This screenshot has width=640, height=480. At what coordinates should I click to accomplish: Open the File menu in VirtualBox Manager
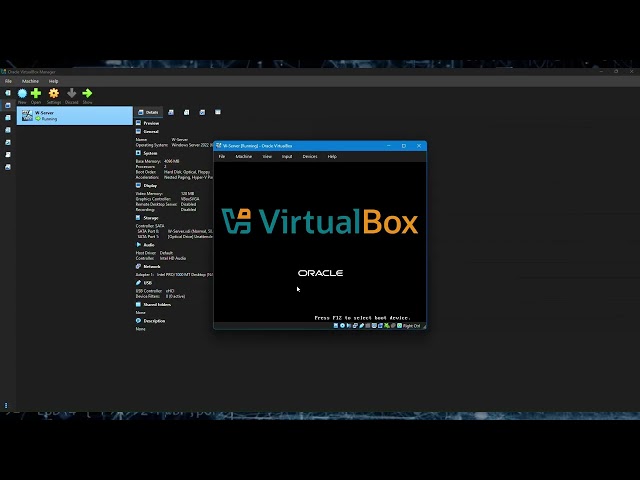[x=8, y=81]
